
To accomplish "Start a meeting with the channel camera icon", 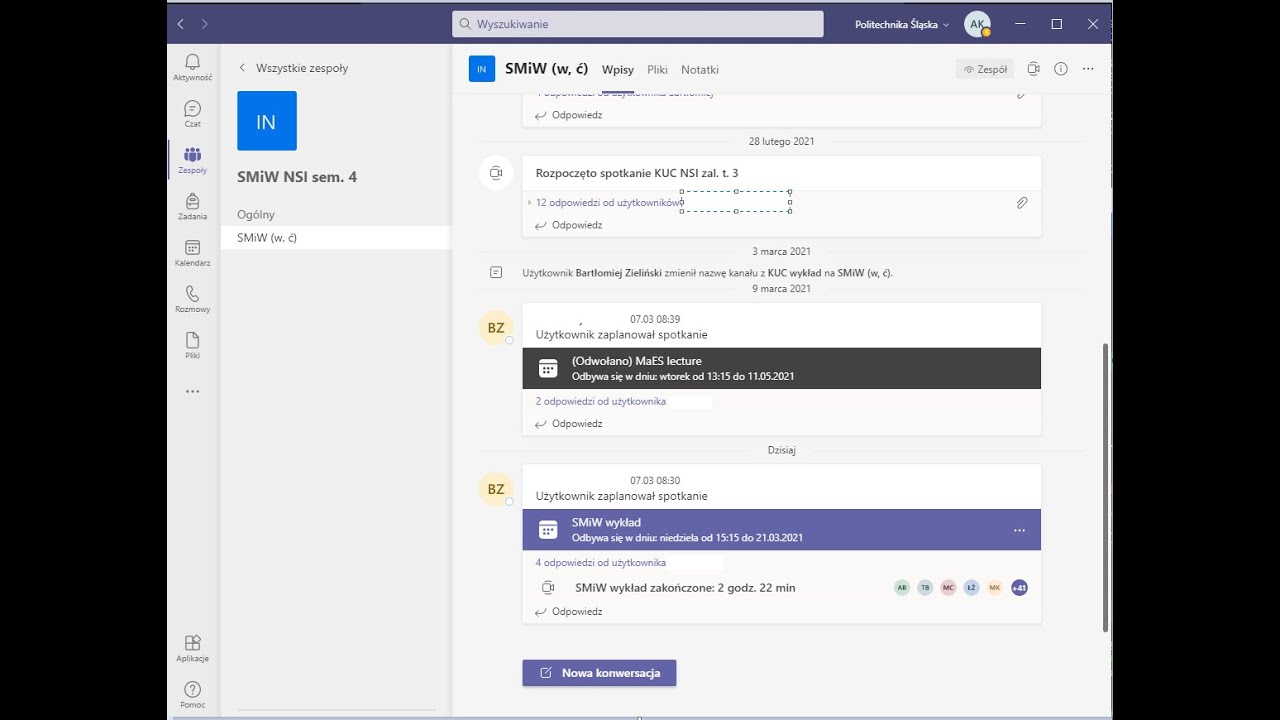I will 1034,69.
